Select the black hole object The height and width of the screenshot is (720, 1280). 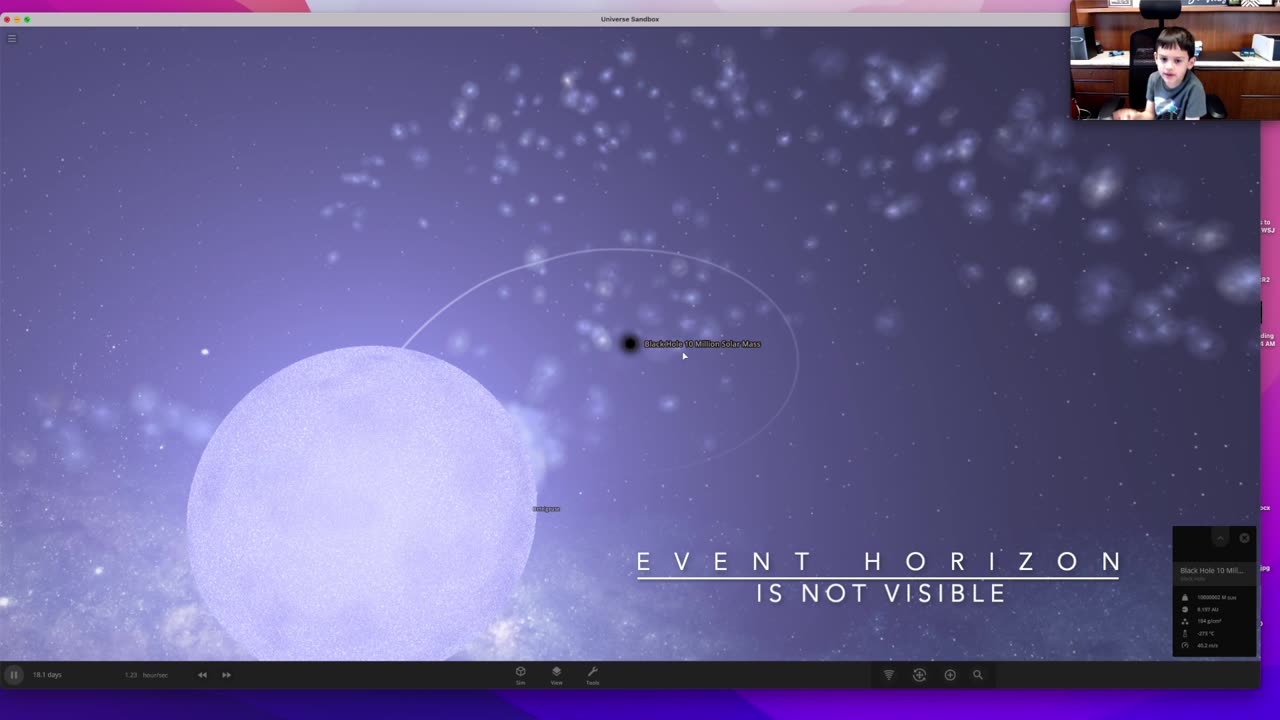click(629, 344)
